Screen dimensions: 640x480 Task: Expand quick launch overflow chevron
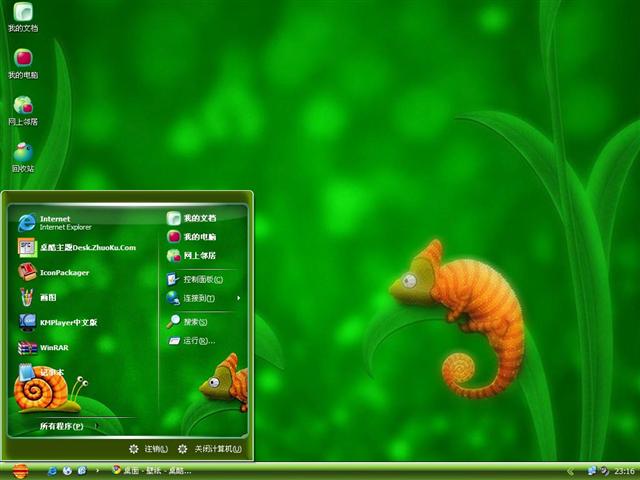(97, 471)
